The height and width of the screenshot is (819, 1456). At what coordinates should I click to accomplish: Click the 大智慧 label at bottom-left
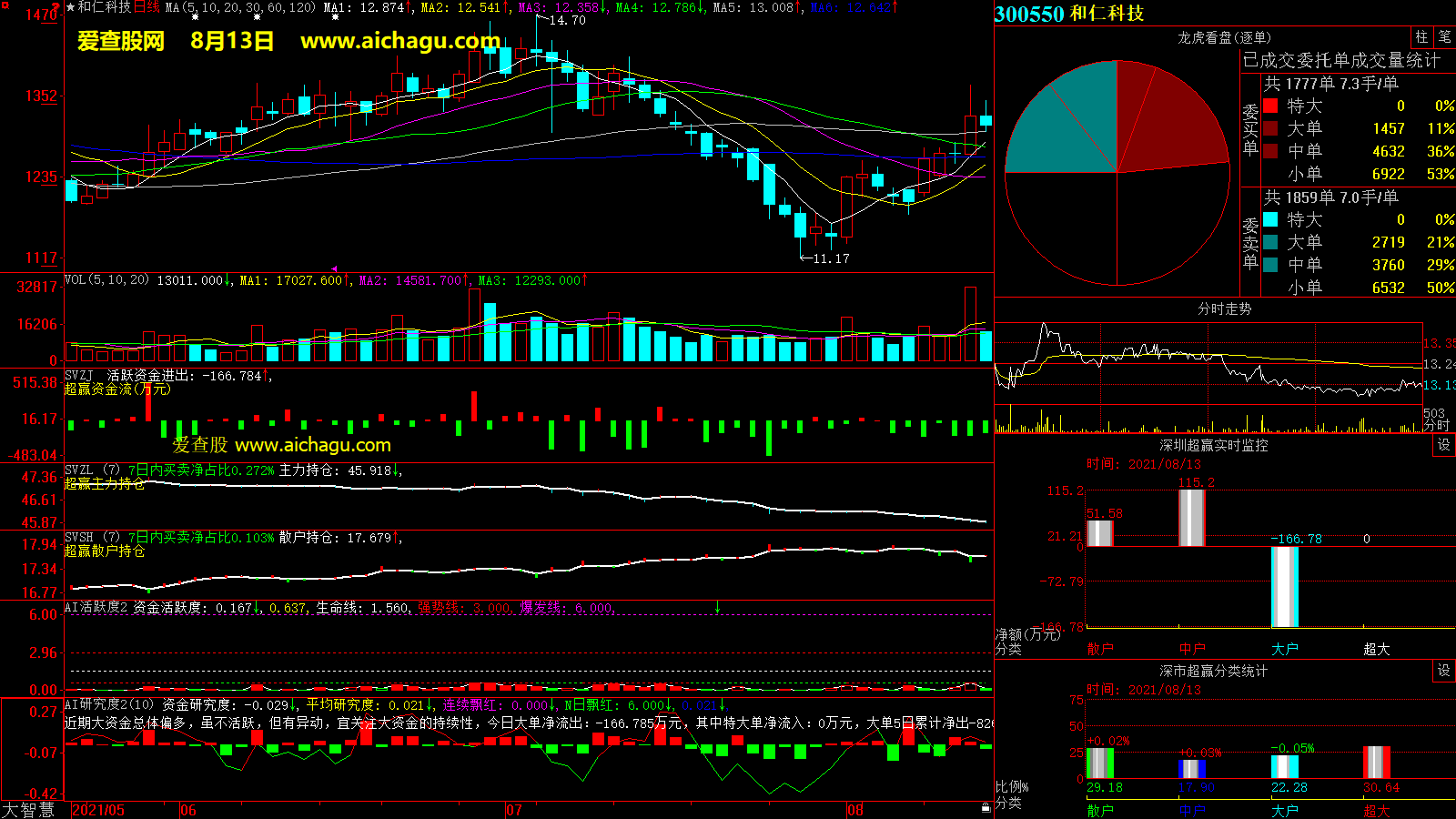(28, 809)
